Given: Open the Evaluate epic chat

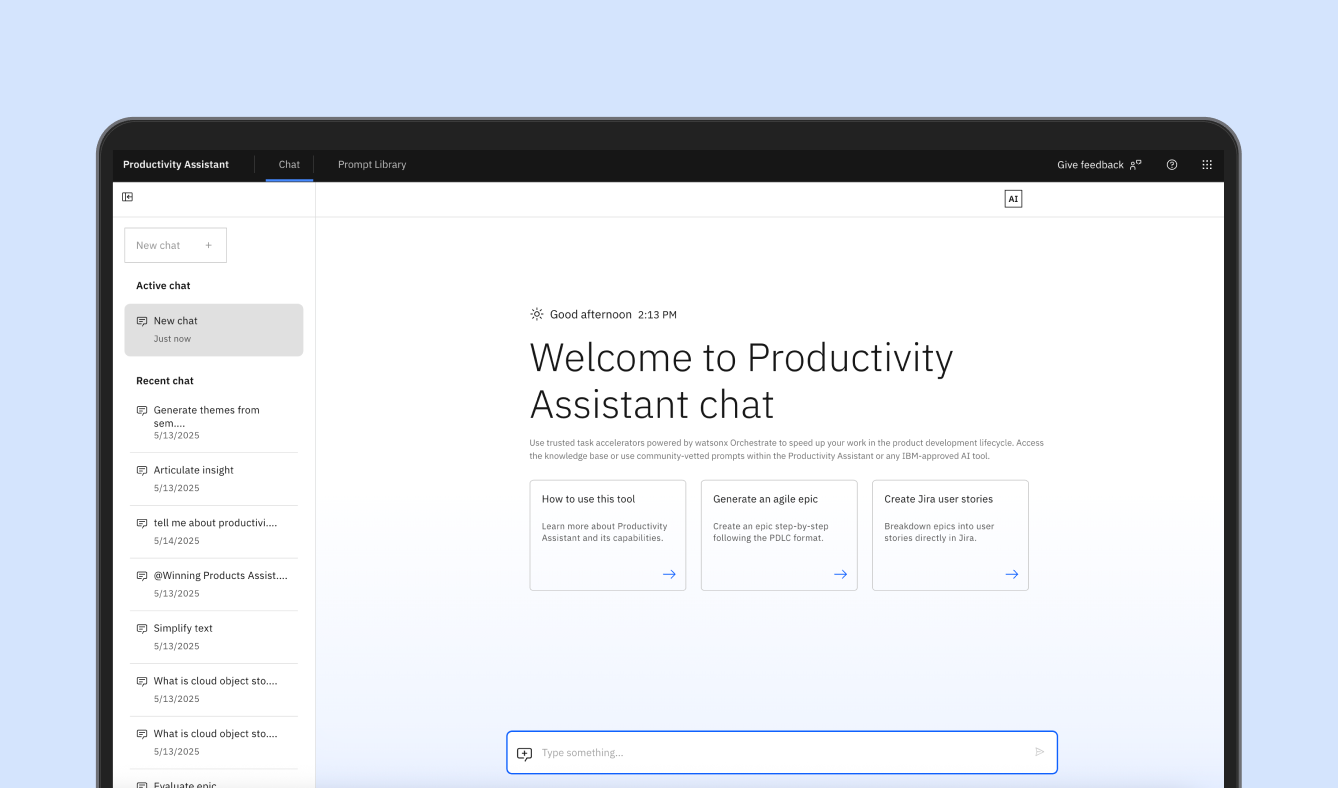Looking at the screenshot, I should 214,780.
